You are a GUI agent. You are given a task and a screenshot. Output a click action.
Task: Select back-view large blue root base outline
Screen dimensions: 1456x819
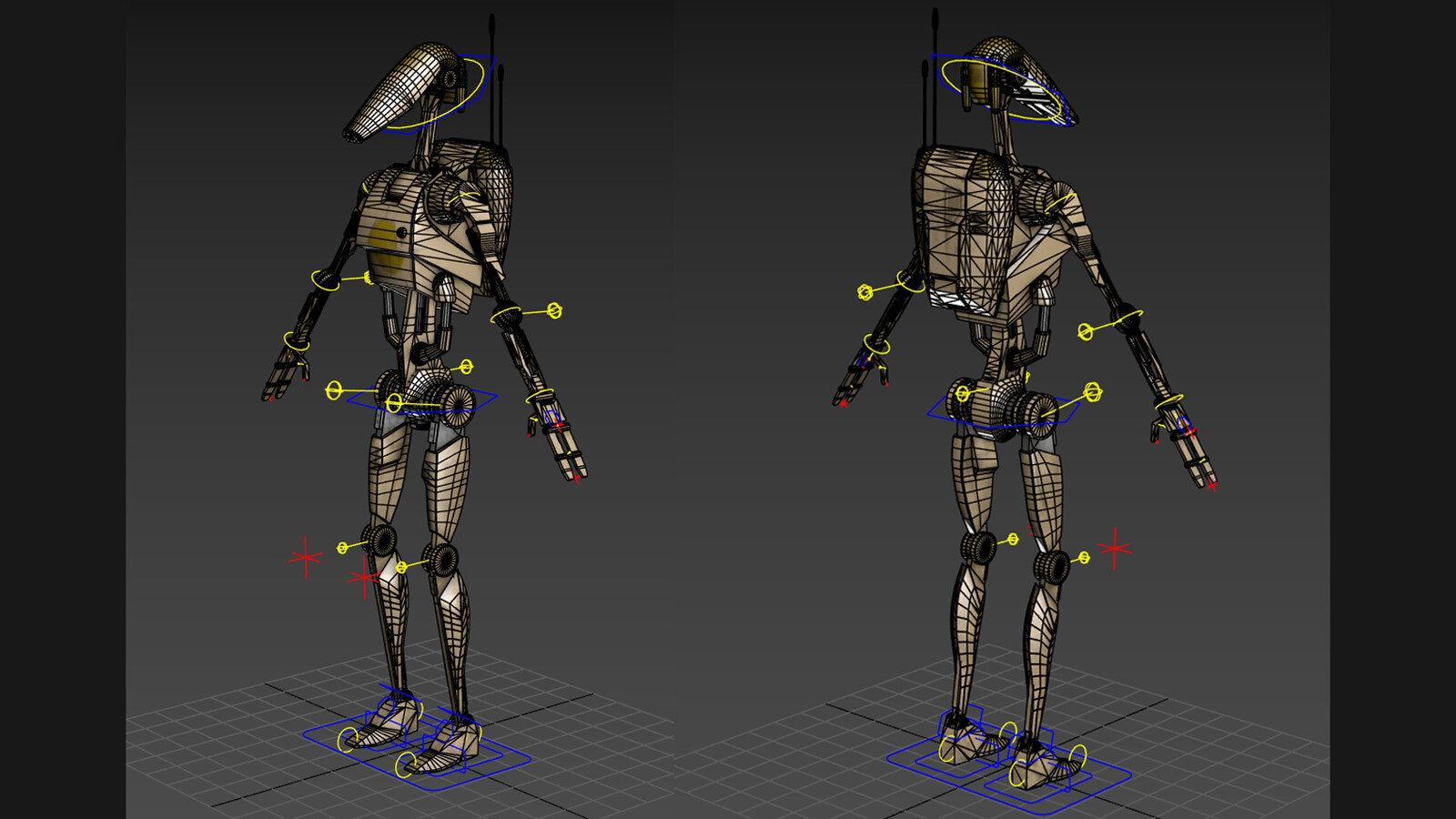pyautogui.click(x=1009, y=769)
